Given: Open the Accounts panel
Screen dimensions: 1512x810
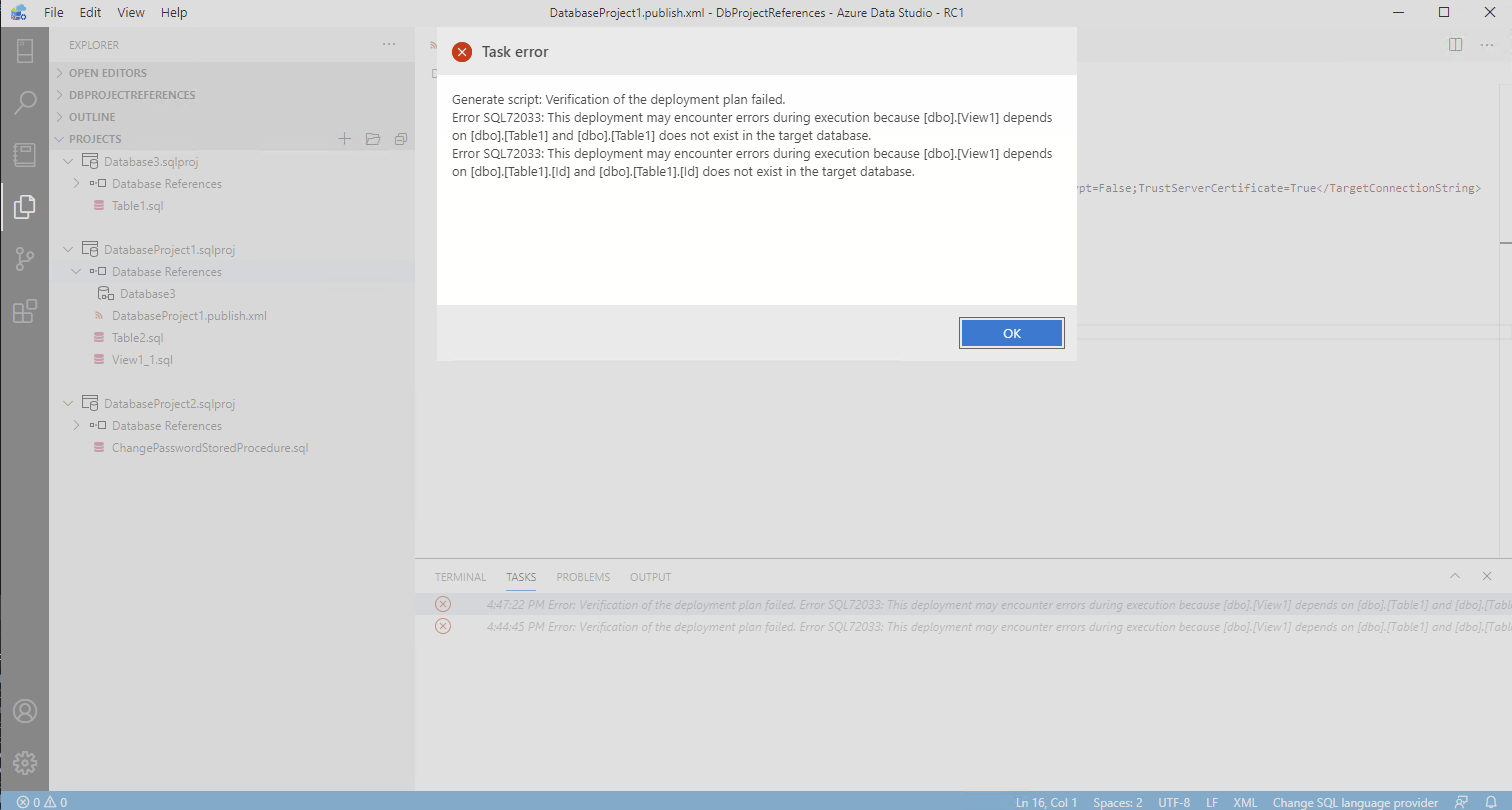Looking at the screenshot, I should pos(24,710).
